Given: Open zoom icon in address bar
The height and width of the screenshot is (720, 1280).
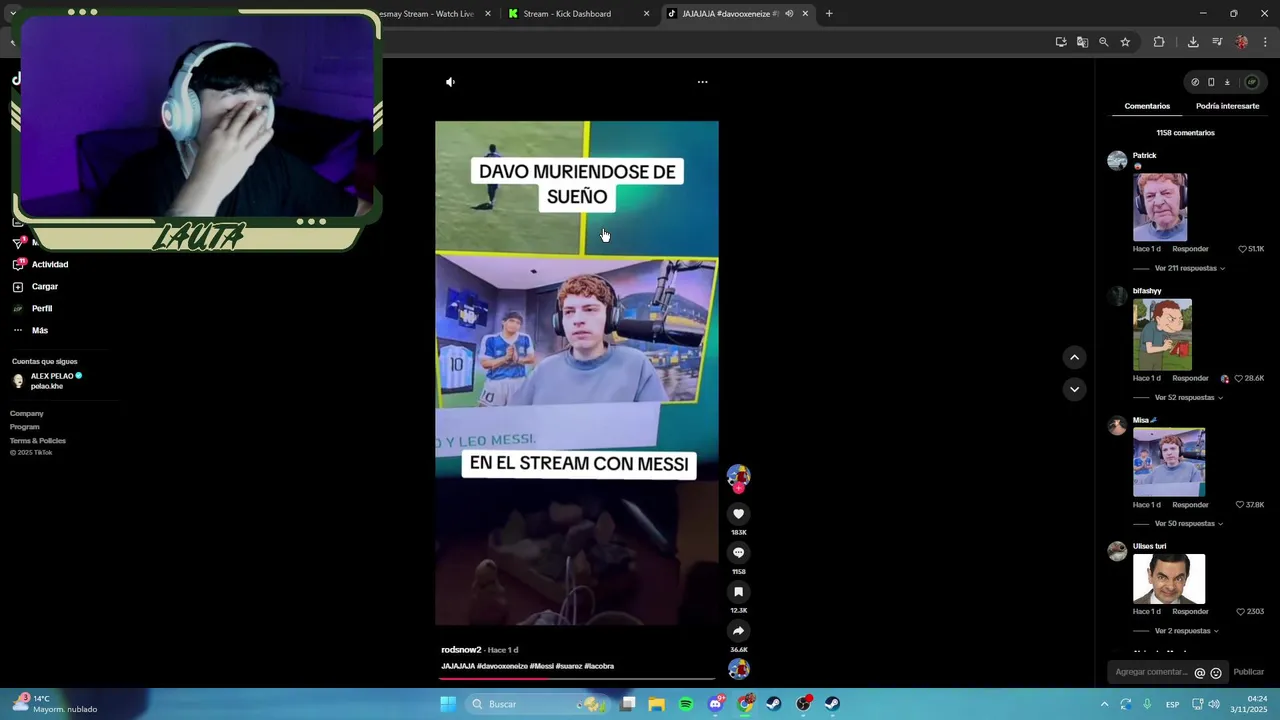Looking at the screenshot, I should click(1103, 42).
